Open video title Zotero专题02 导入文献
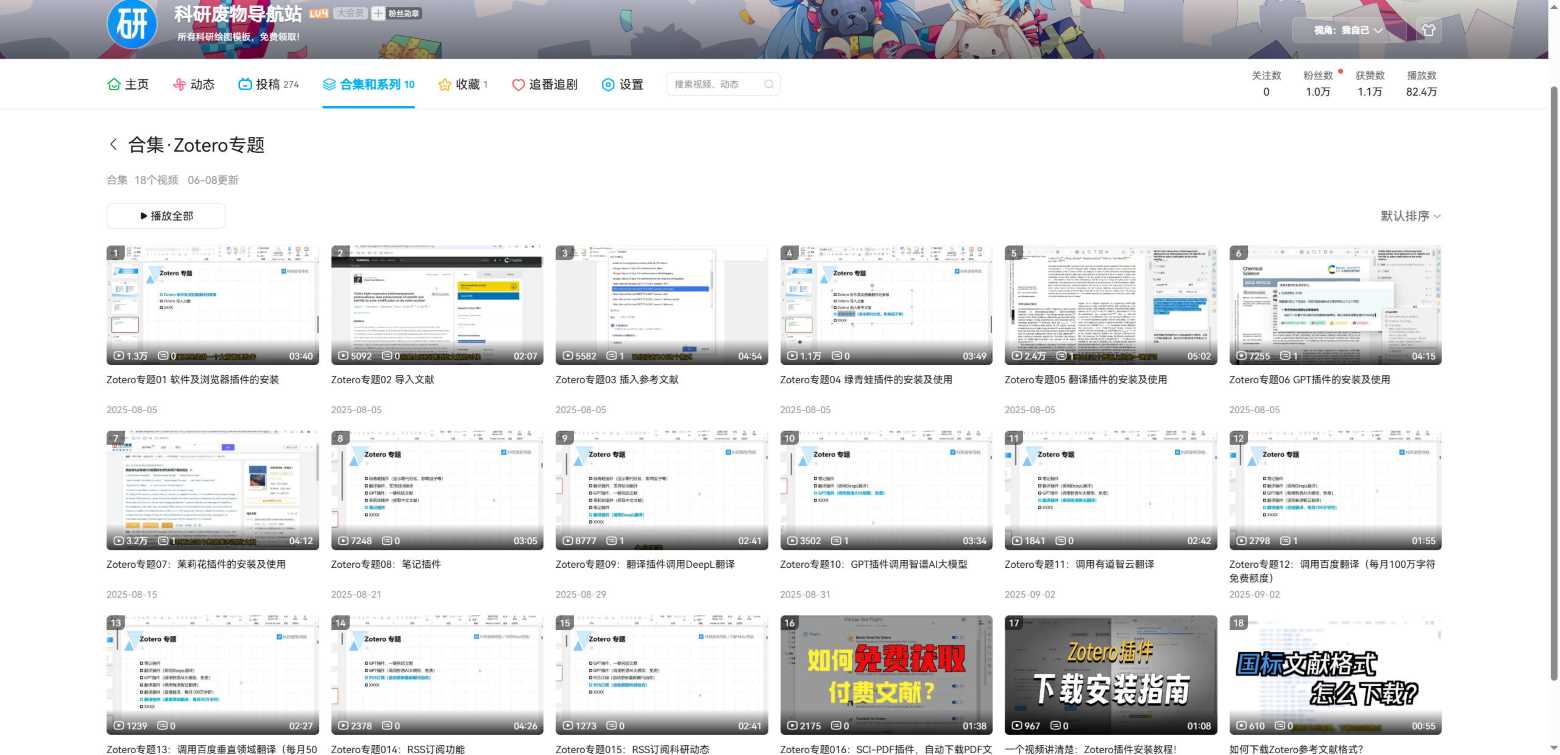The image size is (1560, 755). pos(383,380)
